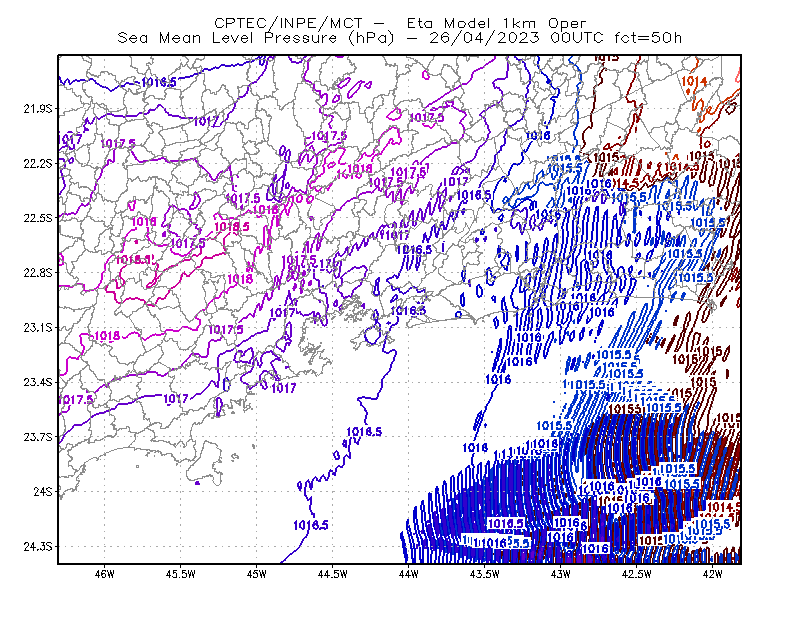800x618 pixels.
Task: Select the 22.2S latitude tick label
Action: point(38,163)
